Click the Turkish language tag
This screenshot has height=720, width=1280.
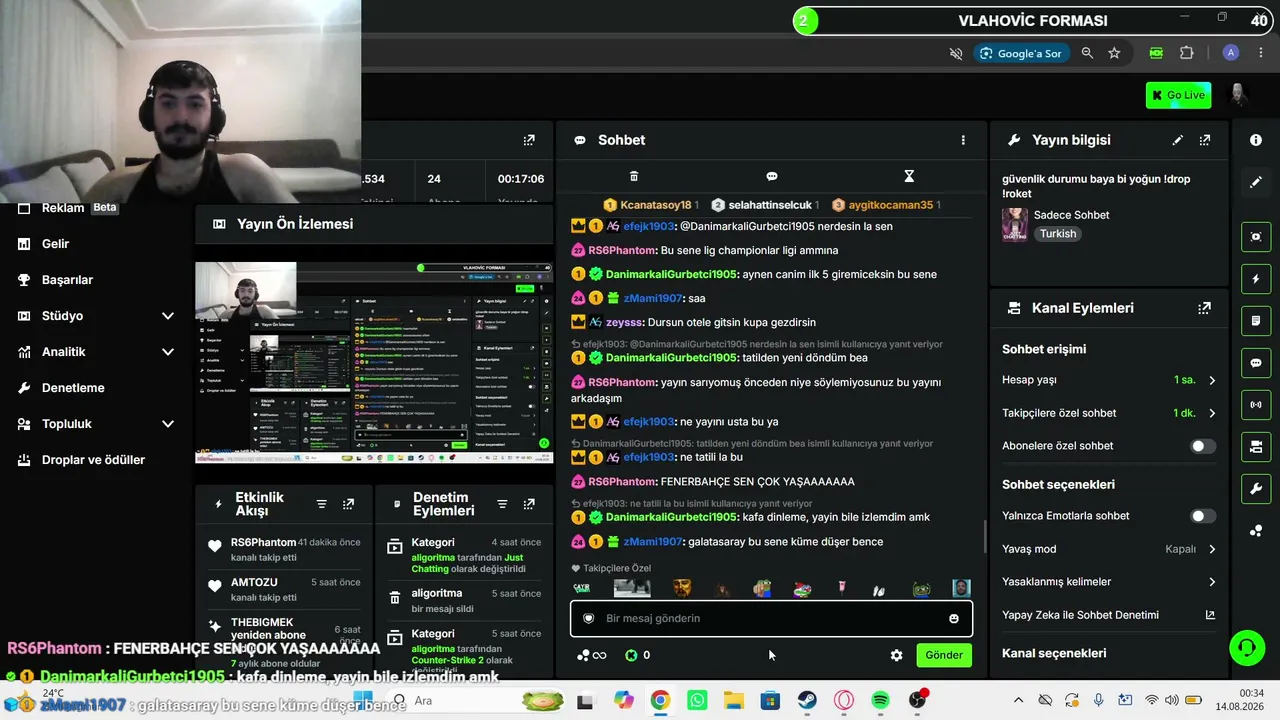click(x=1058, y=234)
